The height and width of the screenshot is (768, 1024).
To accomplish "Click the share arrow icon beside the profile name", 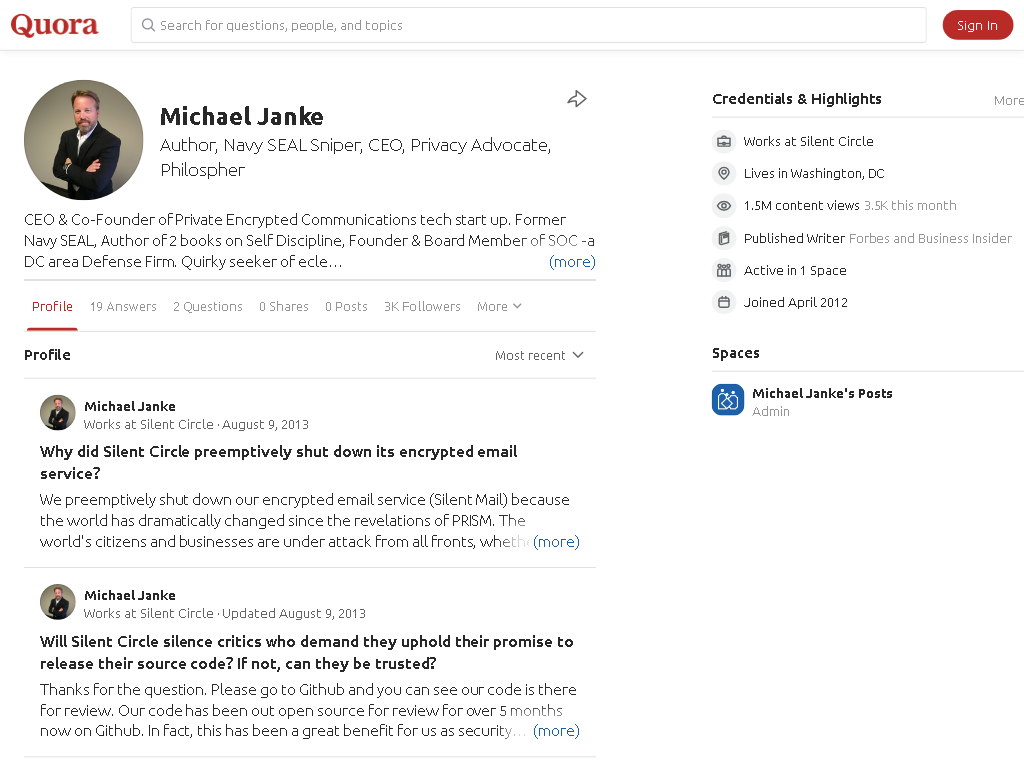I will click(x=577, y=99).
